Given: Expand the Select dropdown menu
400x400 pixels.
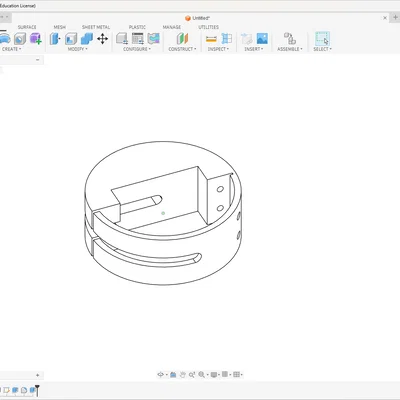Looking at the screenshot, I should (x=322, y=49).
